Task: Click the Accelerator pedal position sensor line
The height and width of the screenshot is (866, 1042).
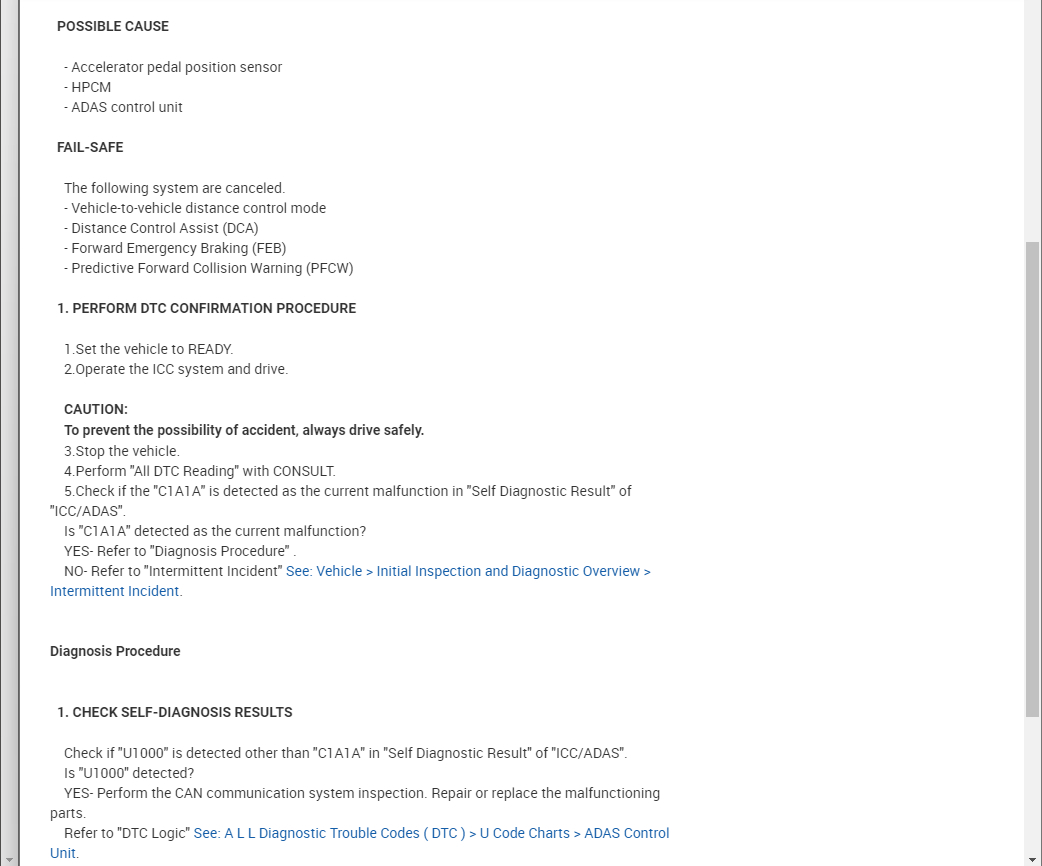Action: point(173,67)
